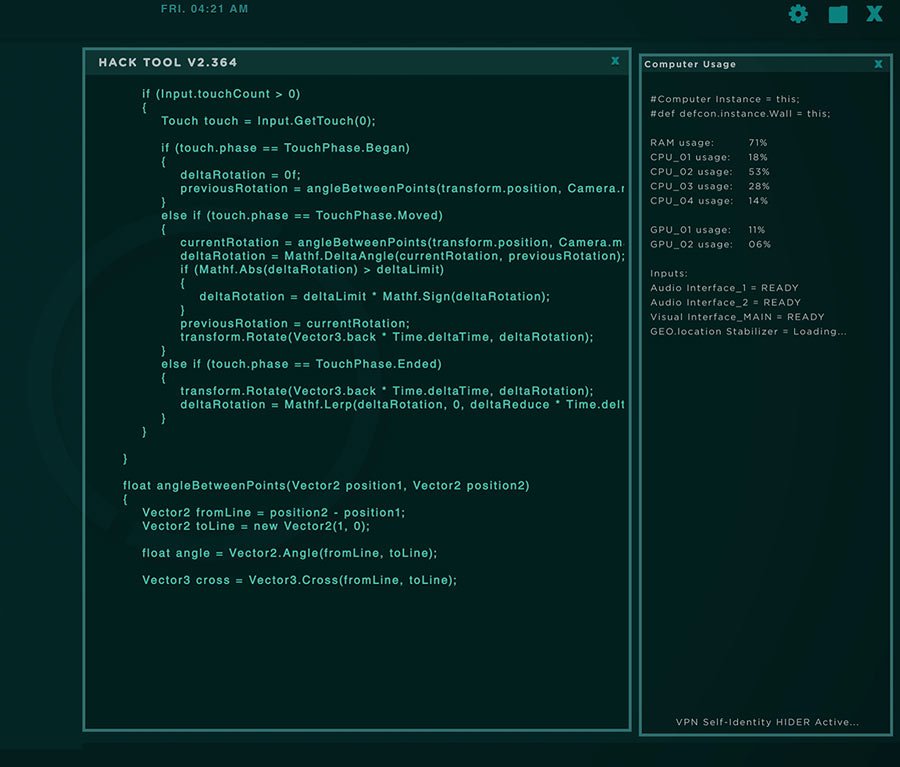Click the float angleBetweenPoints function declaration
This screenshot has width=900, height=767.
tap(326, 486)
